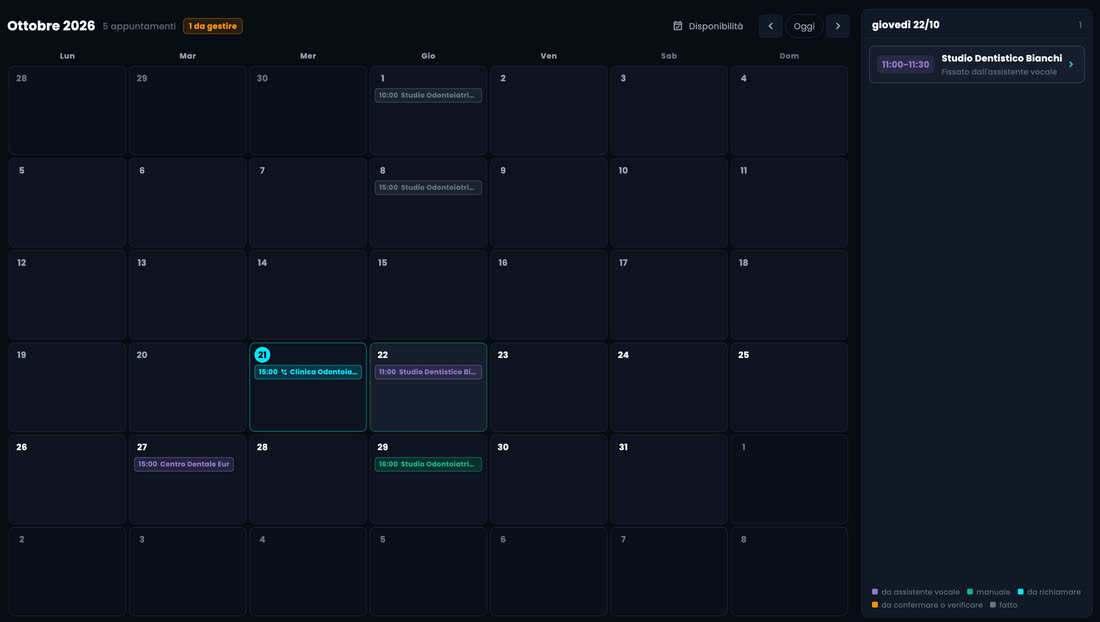This screenshot has width=1100, height=622.
Task: Click the gray 'fatto' legend swatch
Action: tap(993, 604)
